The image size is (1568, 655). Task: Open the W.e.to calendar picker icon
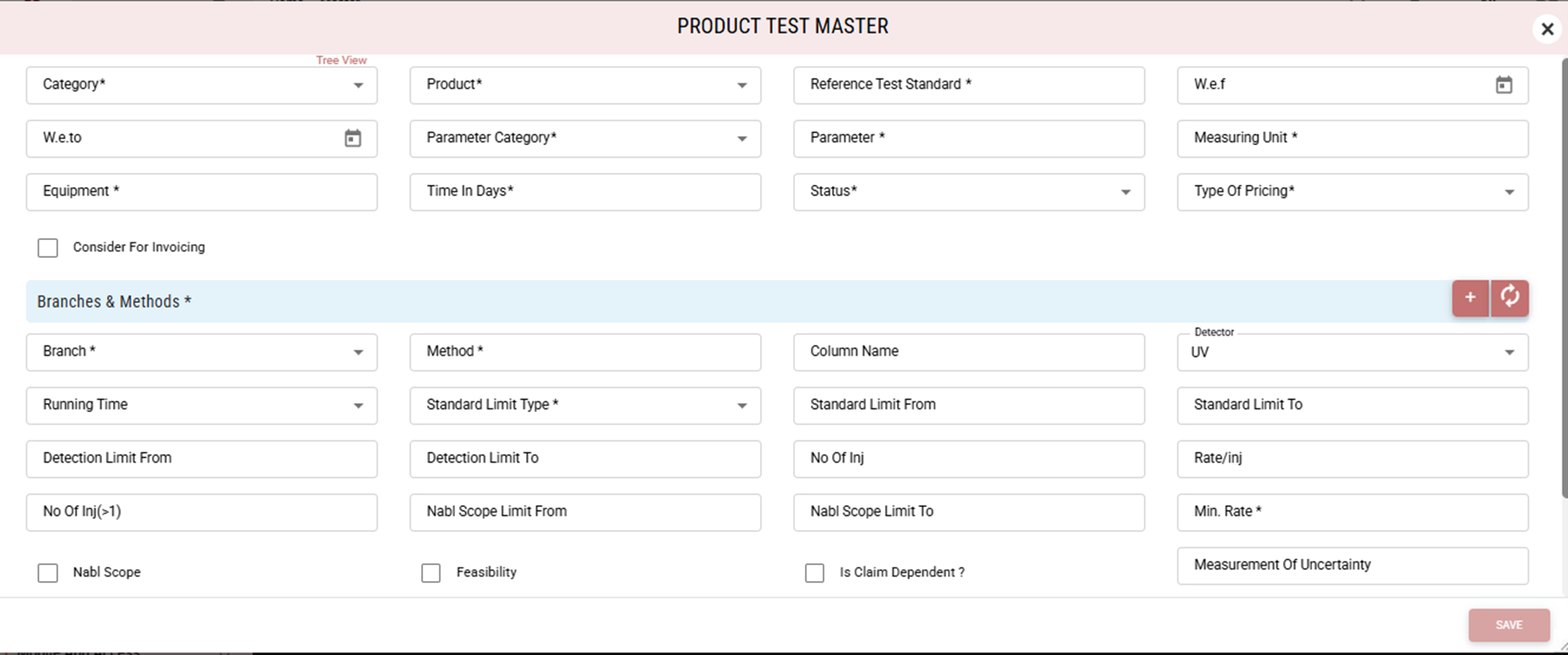pos(352,138)
